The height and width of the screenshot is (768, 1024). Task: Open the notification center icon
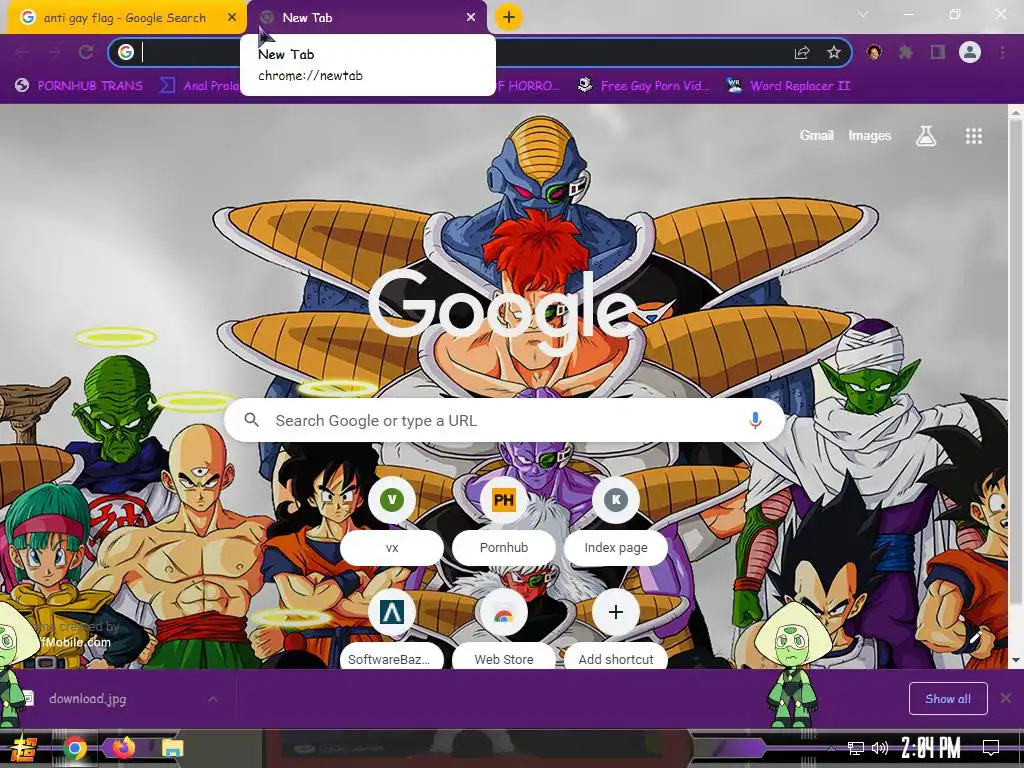(x=991, y=748)
